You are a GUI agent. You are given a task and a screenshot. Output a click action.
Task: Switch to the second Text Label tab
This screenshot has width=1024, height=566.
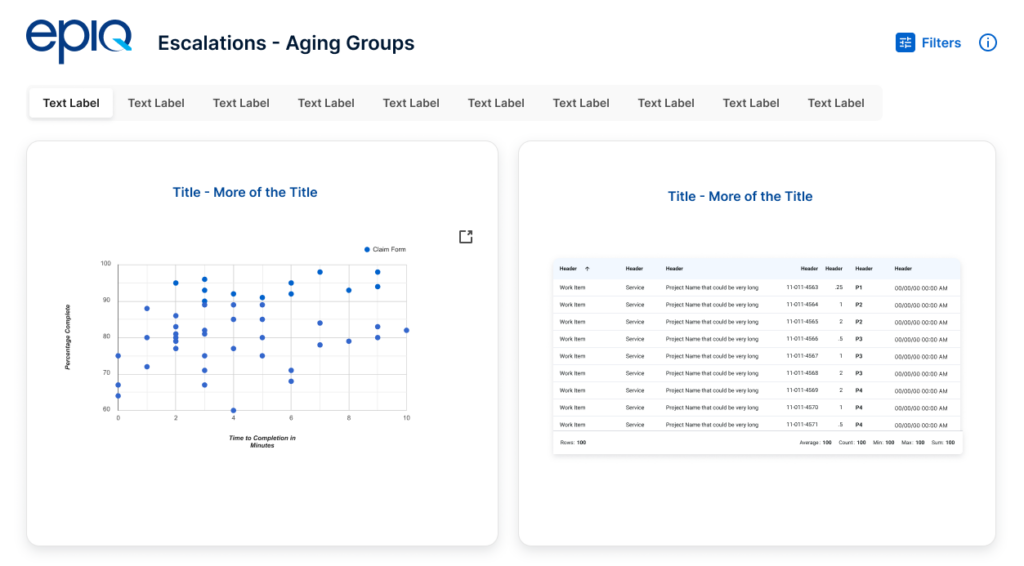(156, 103)
